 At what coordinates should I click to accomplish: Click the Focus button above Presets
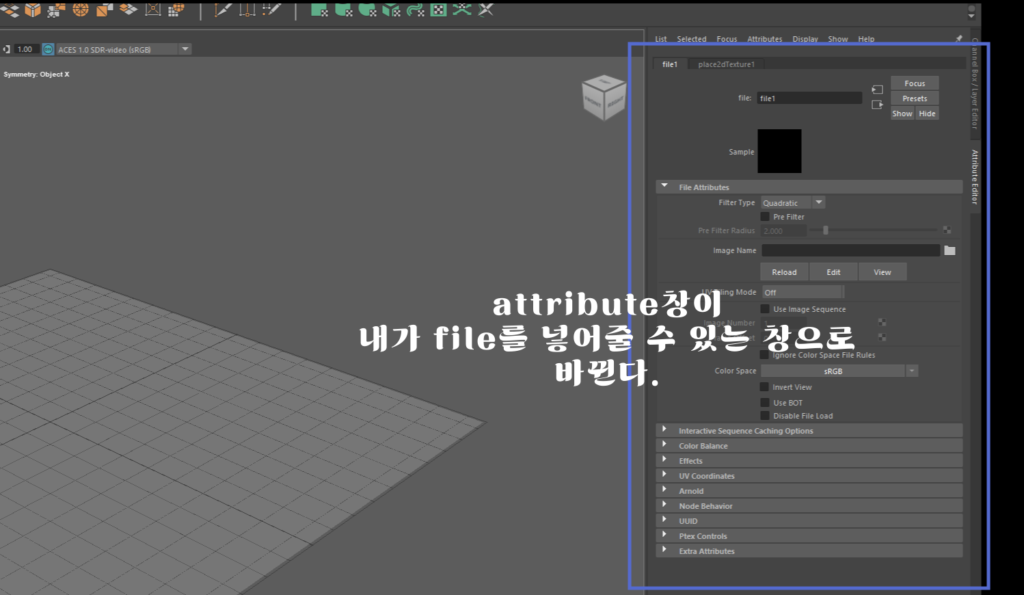(914, 84)
